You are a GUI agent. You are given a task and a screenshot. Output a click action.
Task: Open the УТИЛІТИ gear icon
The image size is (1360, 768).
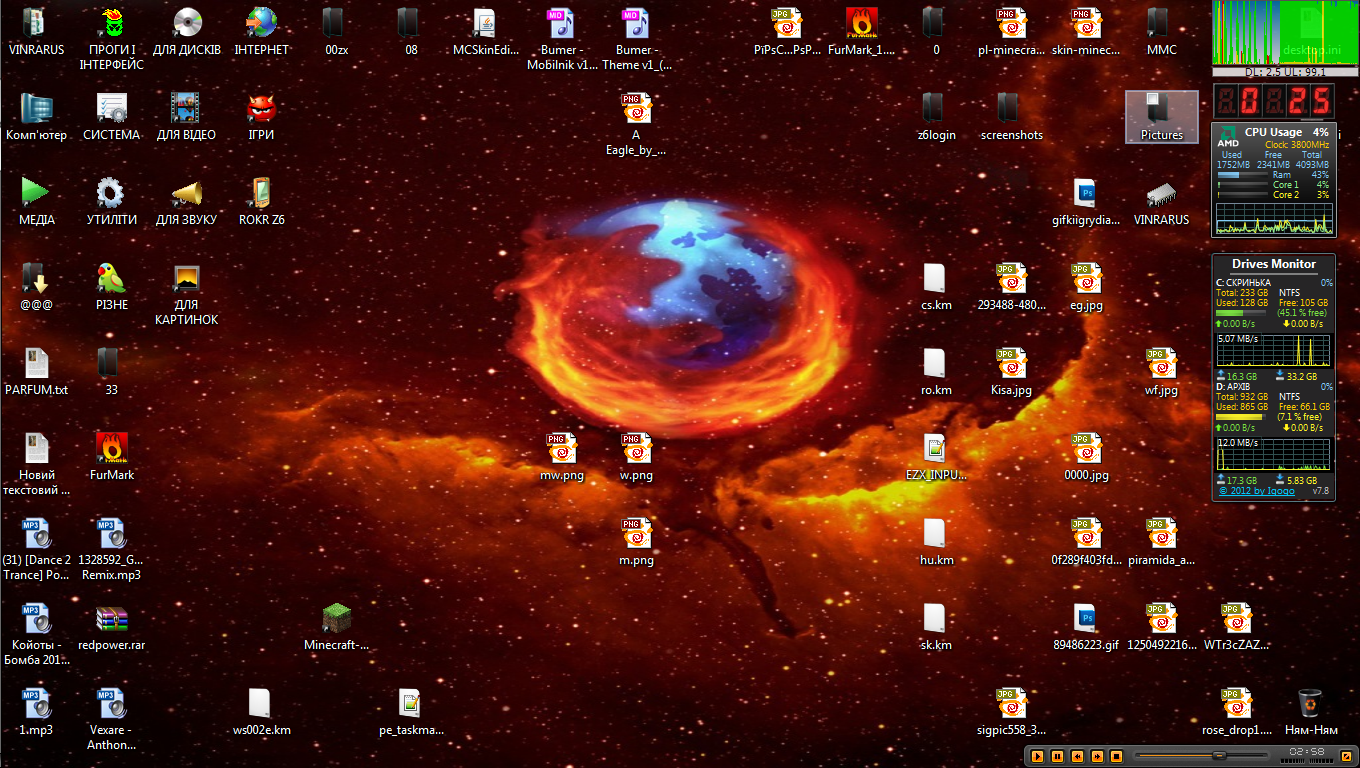[x=111, y=202]
